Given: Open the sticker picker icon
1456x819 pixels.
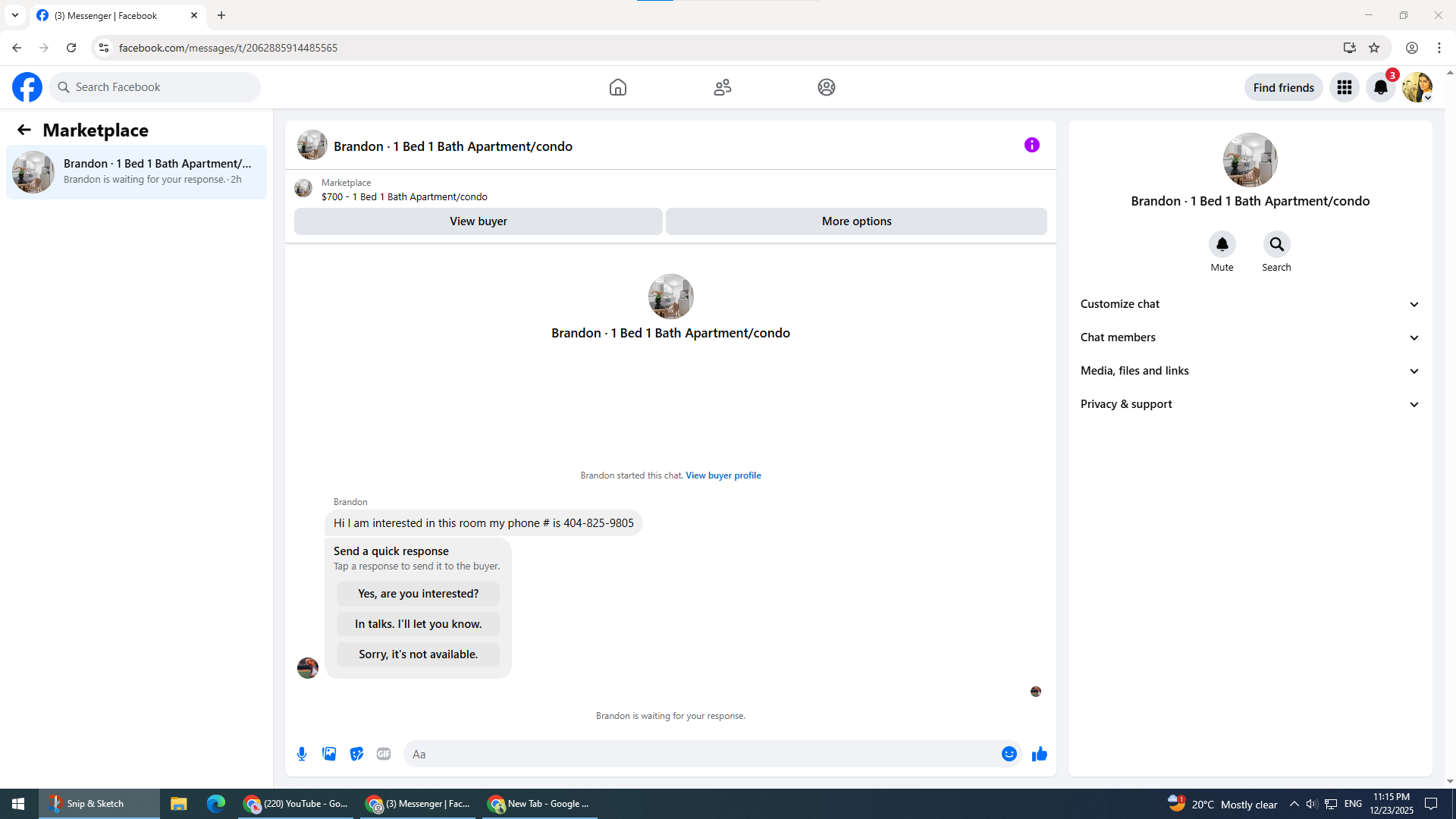Looking at the screenshot, I should pos(356,754).
